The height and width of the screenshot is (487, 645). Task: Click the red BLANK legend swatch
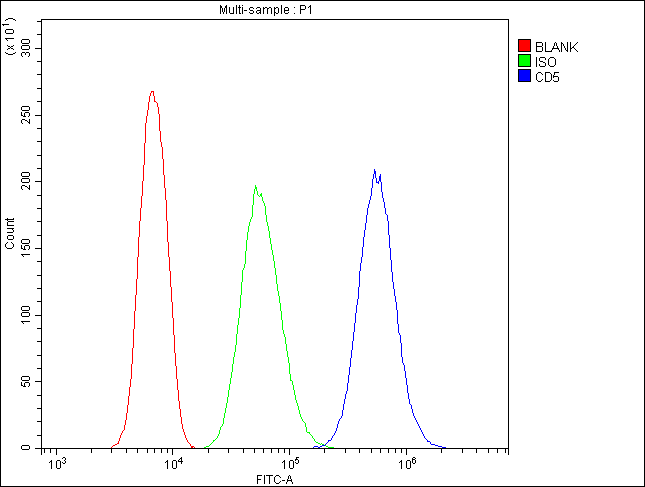click(524, 46)
